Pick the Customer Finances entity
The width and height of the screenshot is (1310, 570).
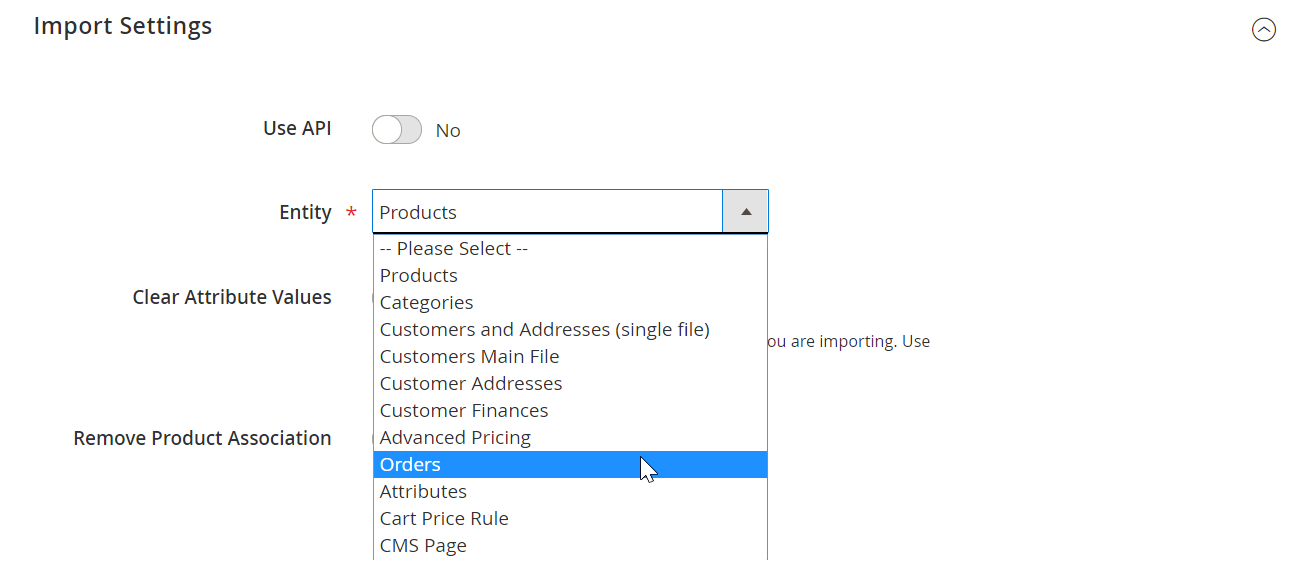(464, 411)
